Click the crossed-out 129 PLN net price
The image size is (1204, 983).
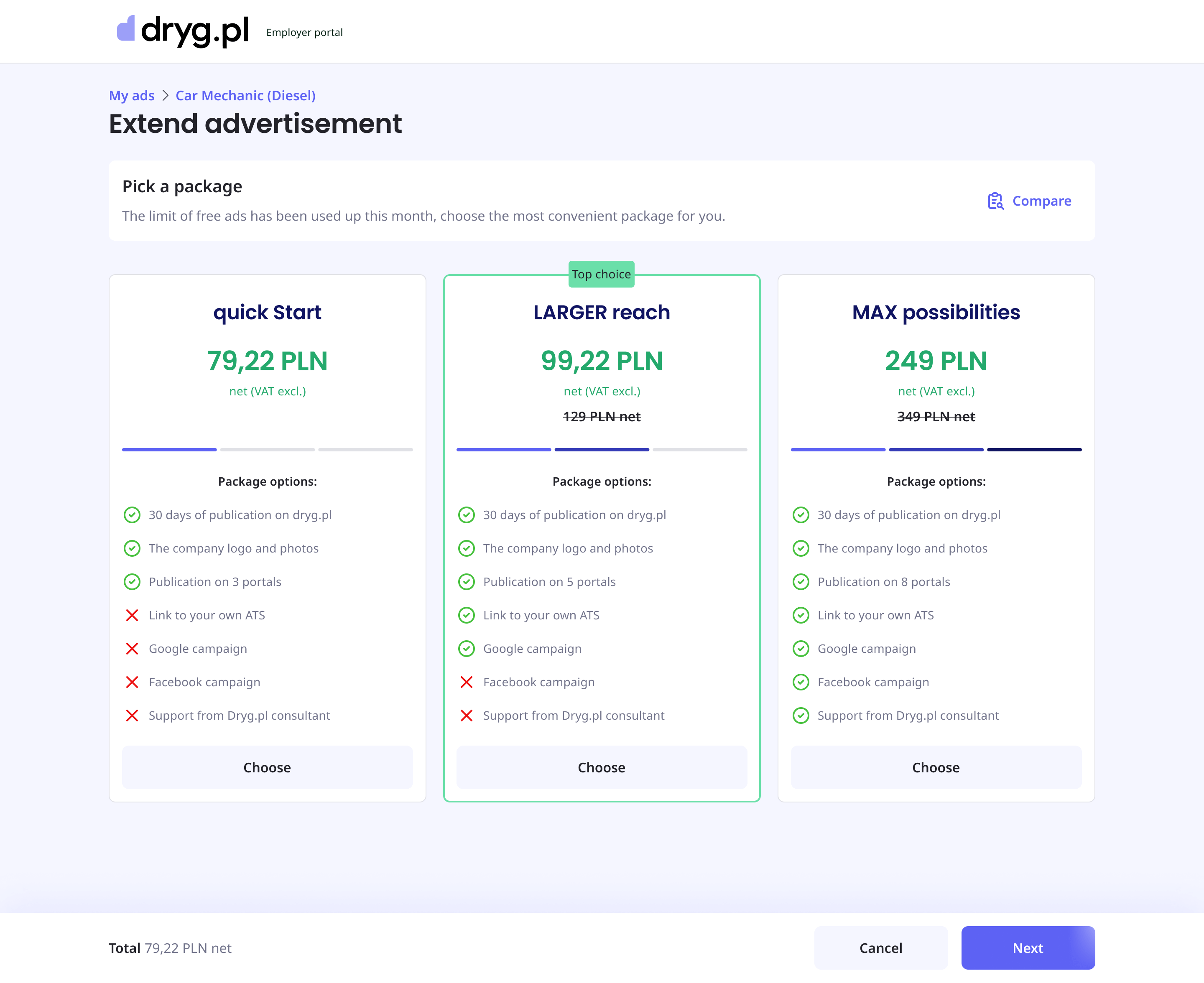(x=602, y=417)
